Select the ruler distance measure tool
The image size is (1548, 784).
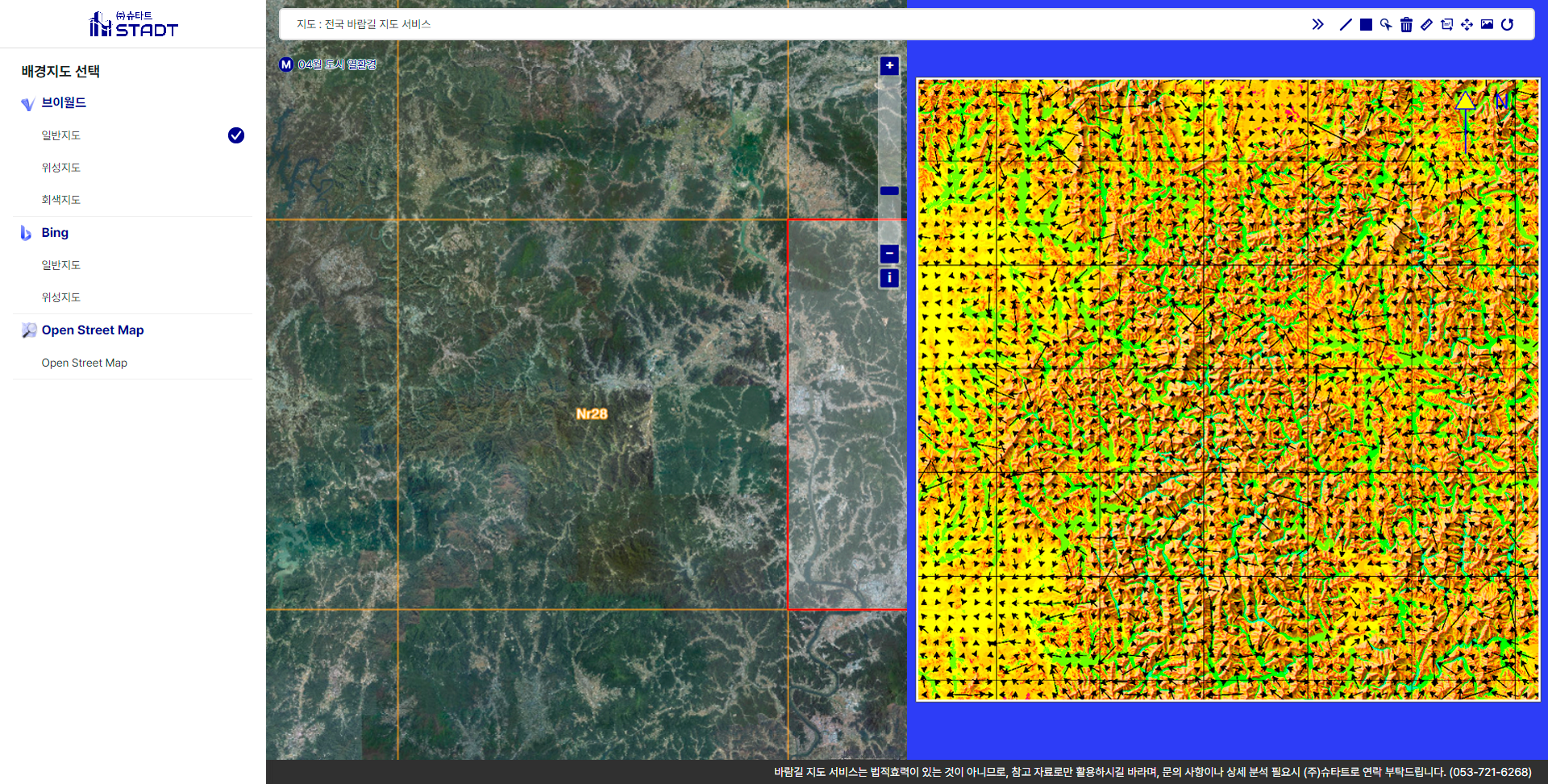[x=1426, y=24]
